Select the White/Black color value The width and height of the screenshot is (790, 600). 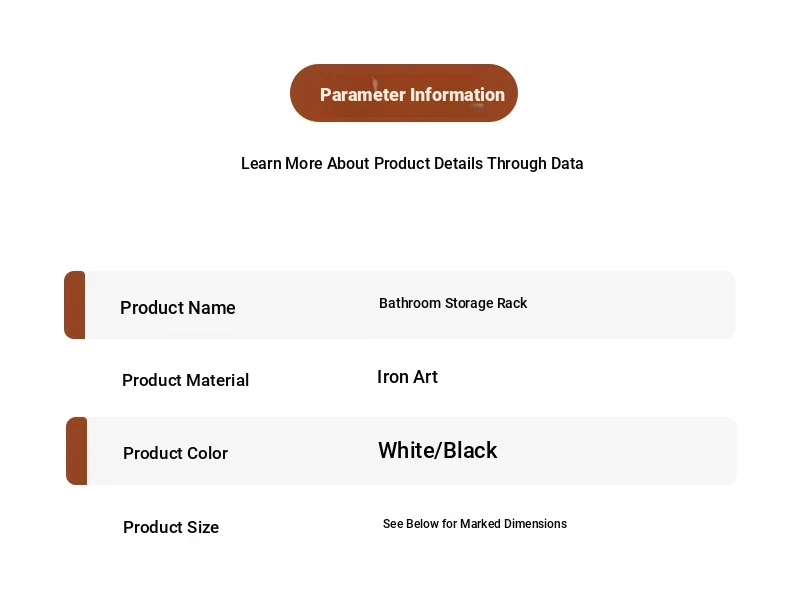[x=437, y=450]
